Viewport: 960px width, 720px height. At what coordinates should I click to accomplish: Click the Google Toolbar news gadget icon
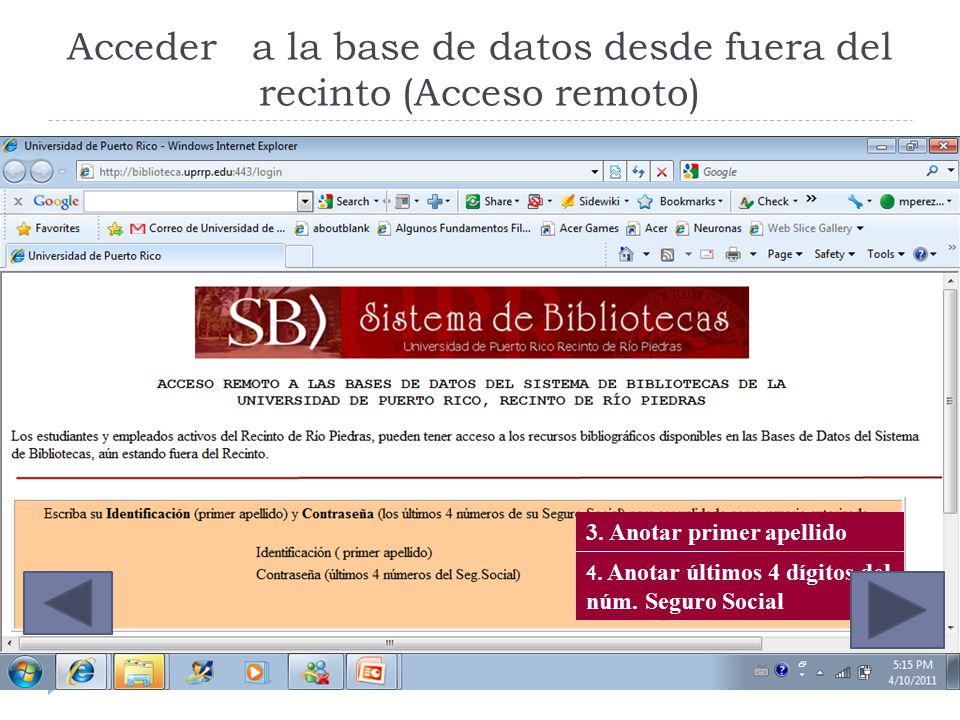[x=402, y=201]
